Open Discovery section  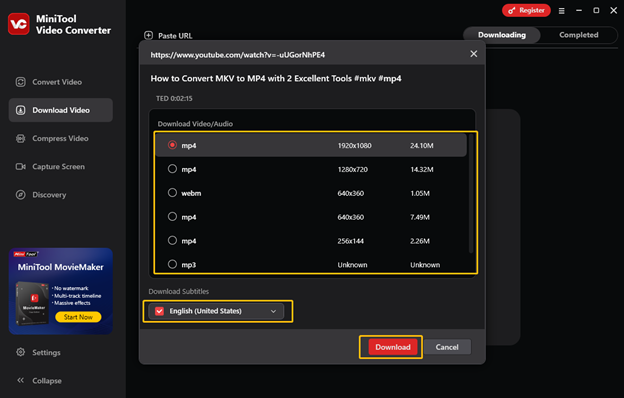60,195
